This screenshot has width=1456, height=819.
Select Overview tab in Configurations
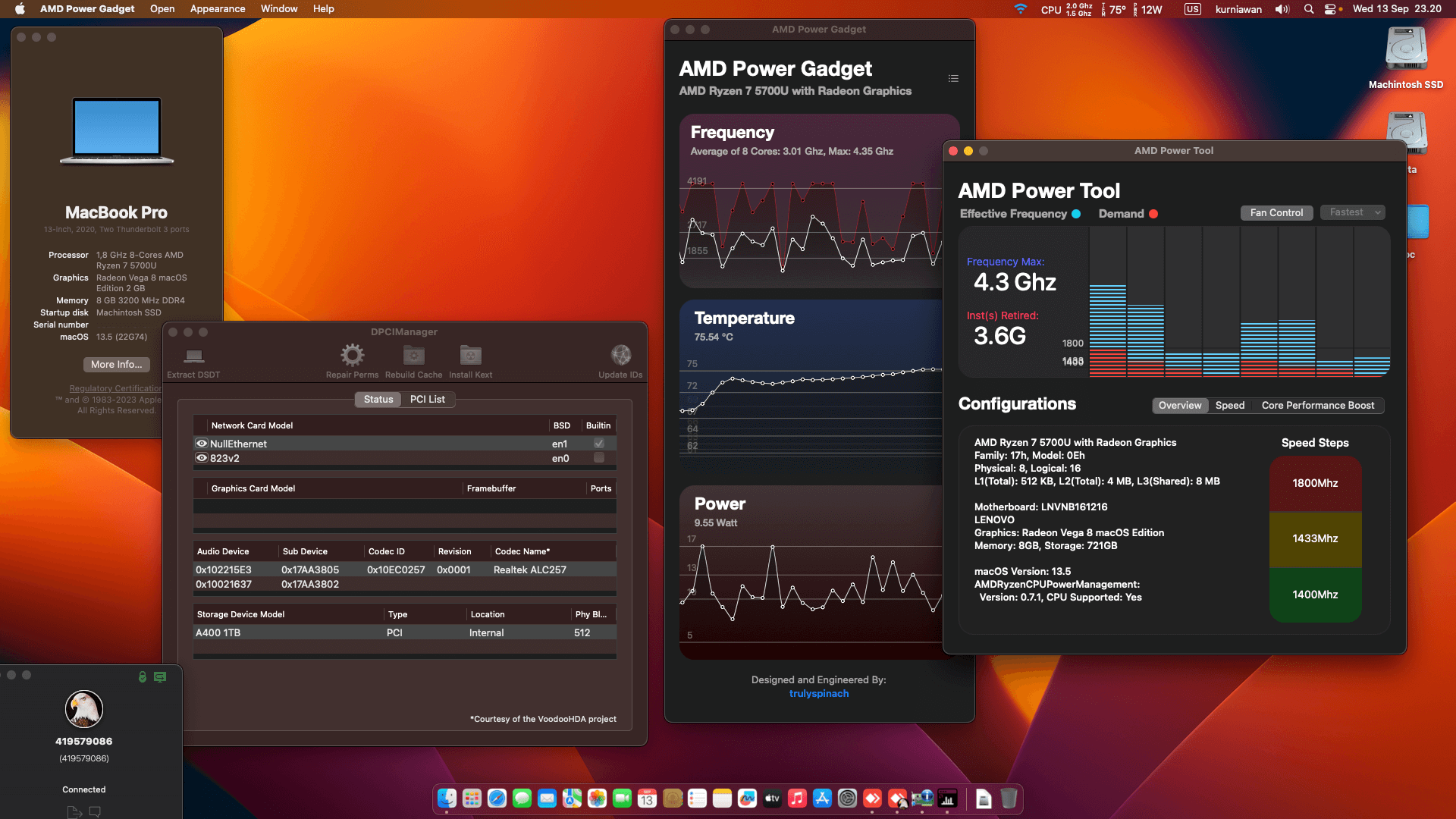[x=1180, y=406]
